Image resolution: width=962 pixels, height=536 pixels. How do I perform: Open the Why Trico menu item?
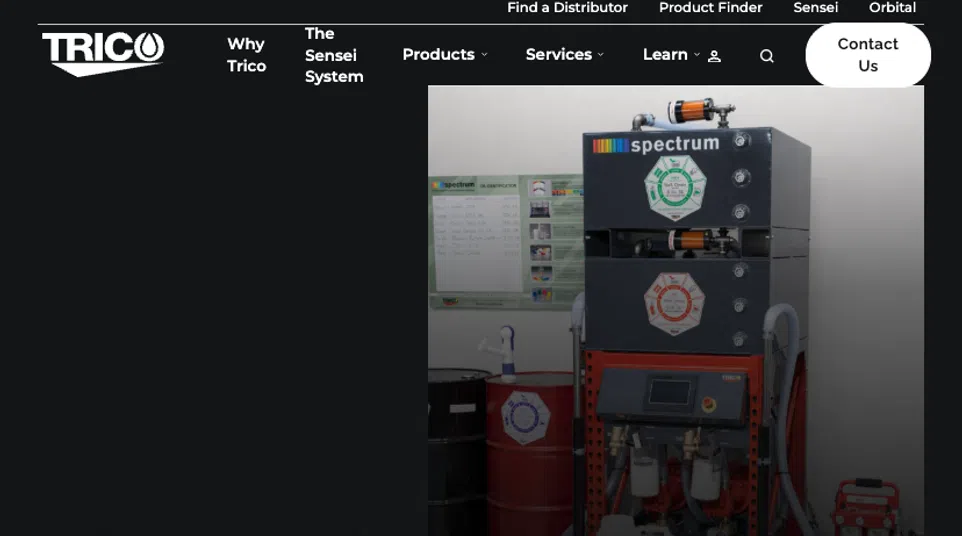(x=247, y=55)
